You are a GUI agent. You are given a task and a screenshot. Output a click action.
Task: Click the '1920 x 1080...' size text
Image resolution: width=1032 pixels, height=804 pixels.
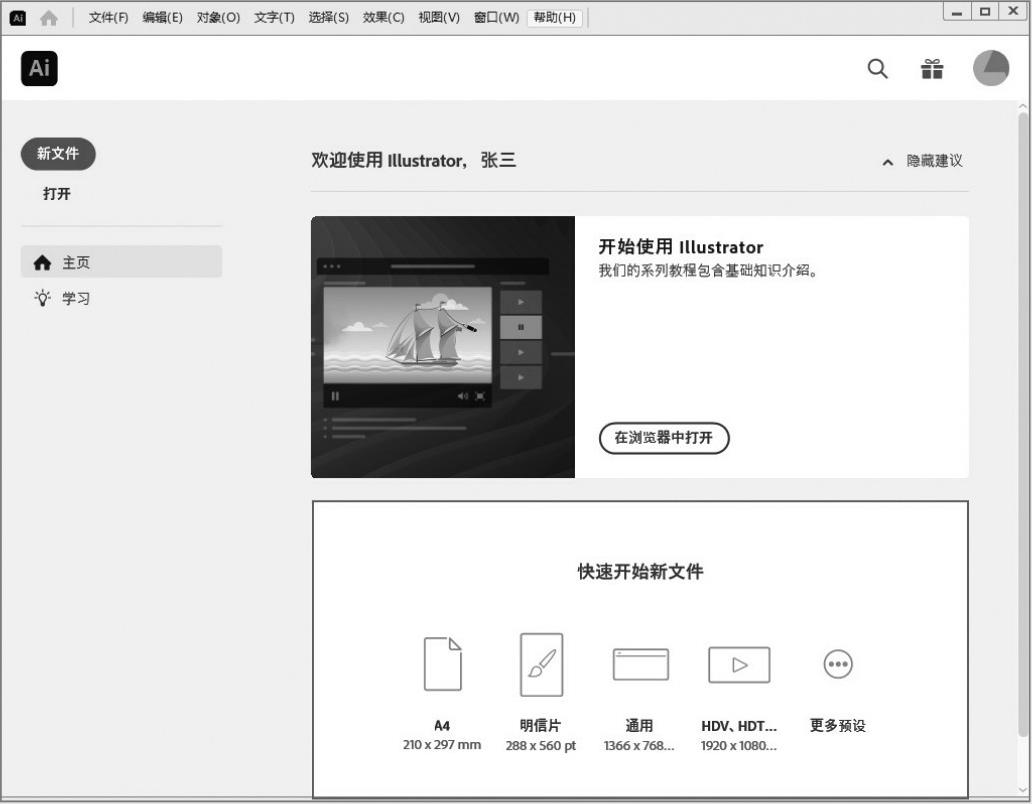coord(739,745)
